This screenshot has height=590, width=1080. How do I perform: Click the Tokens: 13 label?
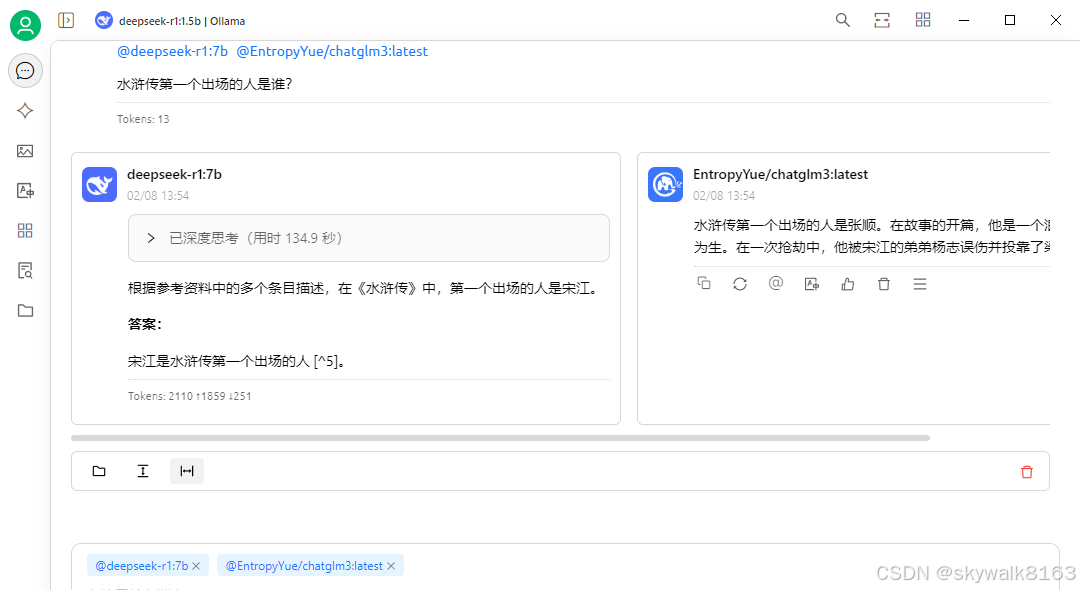click(143, 119)
